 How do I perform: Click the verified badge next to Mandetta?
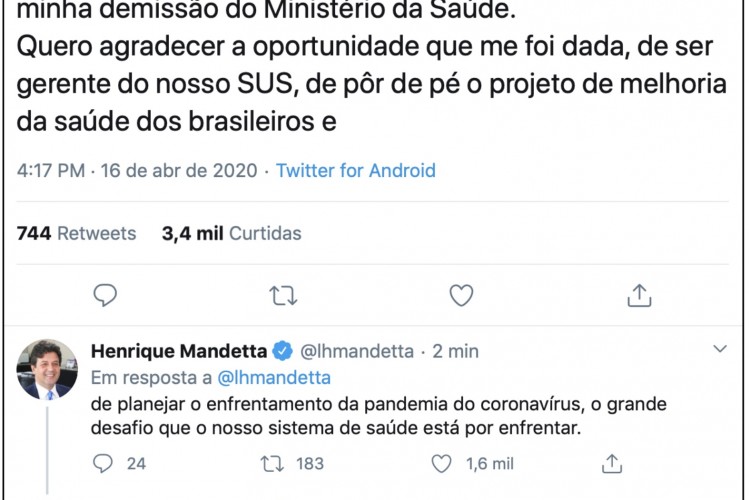283,351
